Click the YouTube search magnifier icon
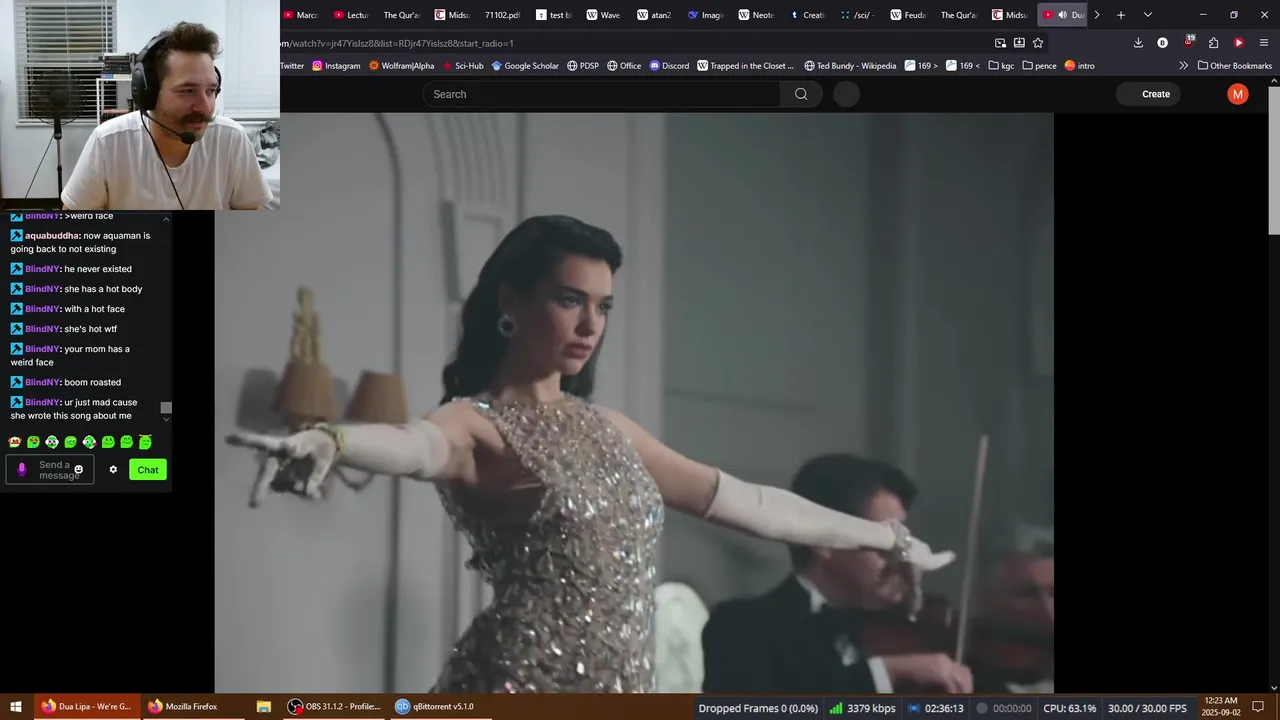Image resolution: width=1280 pixels, height=720 pixels. click(801, 94)
